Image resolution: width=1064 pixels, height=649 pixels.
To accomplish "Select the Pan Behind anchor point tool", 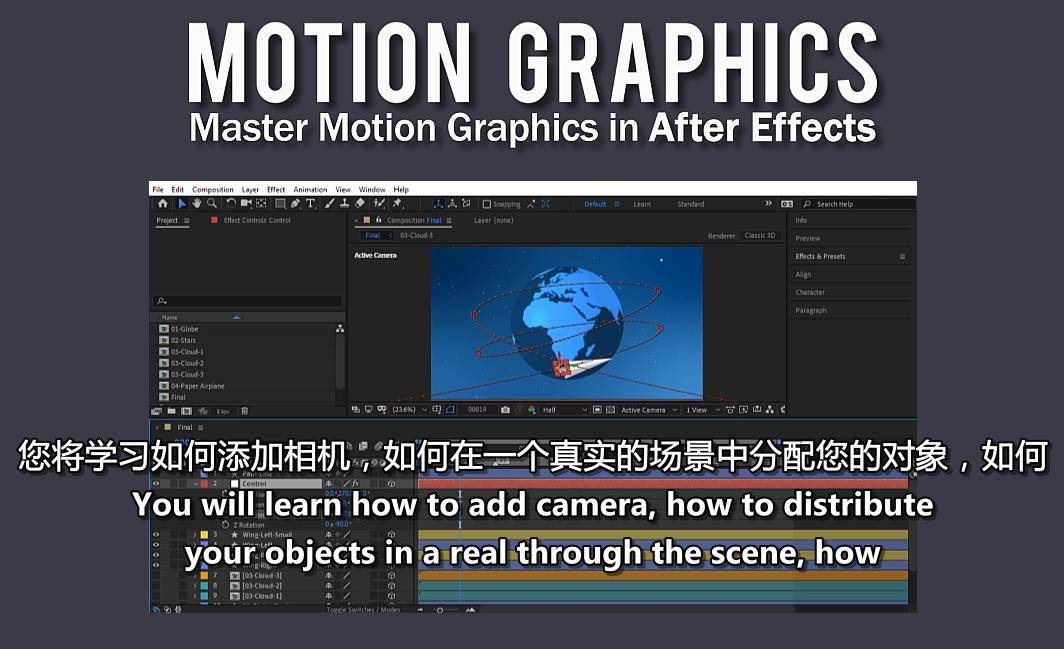I will pyautogui.click(x=261, y=203).
